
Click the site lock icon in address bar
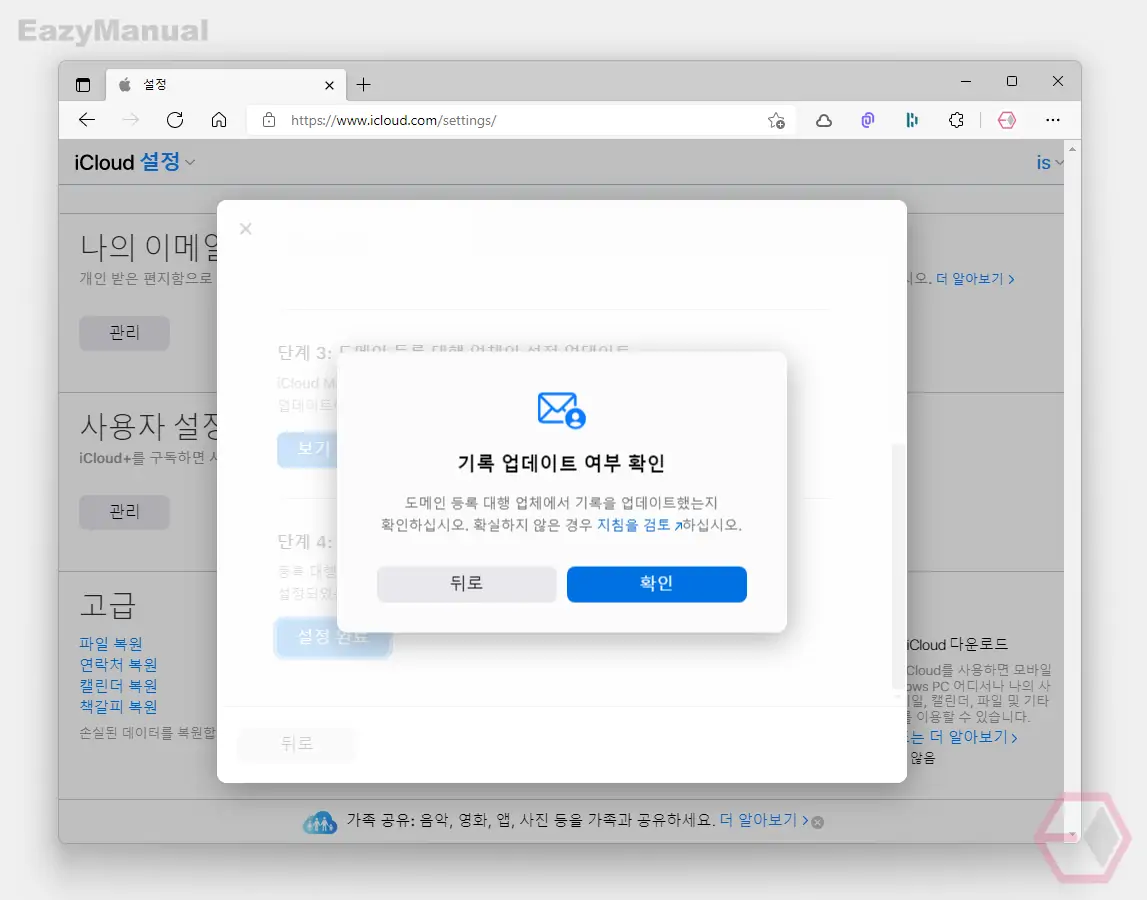pyautogui.click(x=268, y=120)
